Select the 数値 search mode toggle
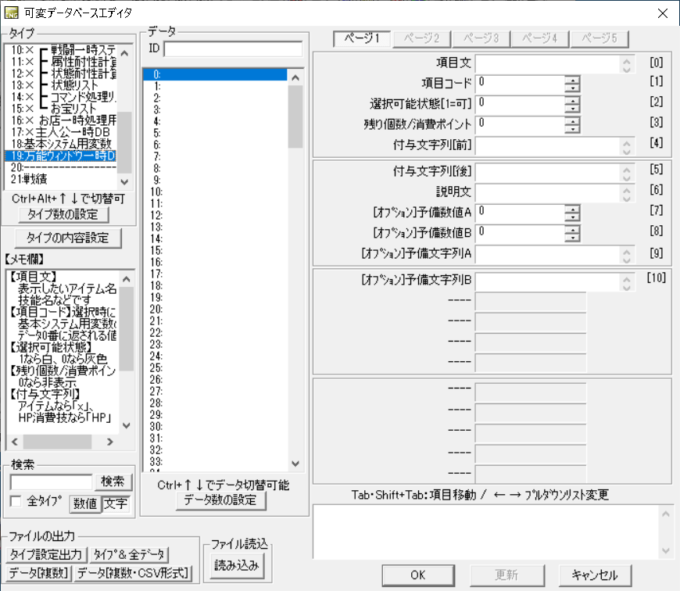680x591 pixels. 85,503
